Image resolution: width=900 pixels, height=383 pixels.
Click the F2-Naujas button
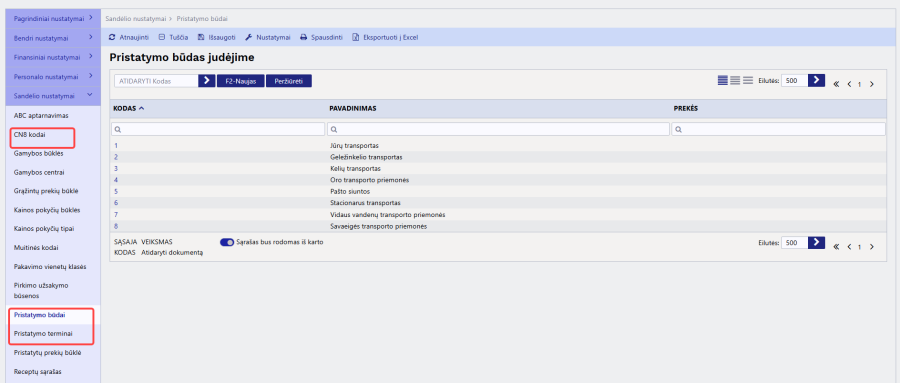[x=240, y=81]
